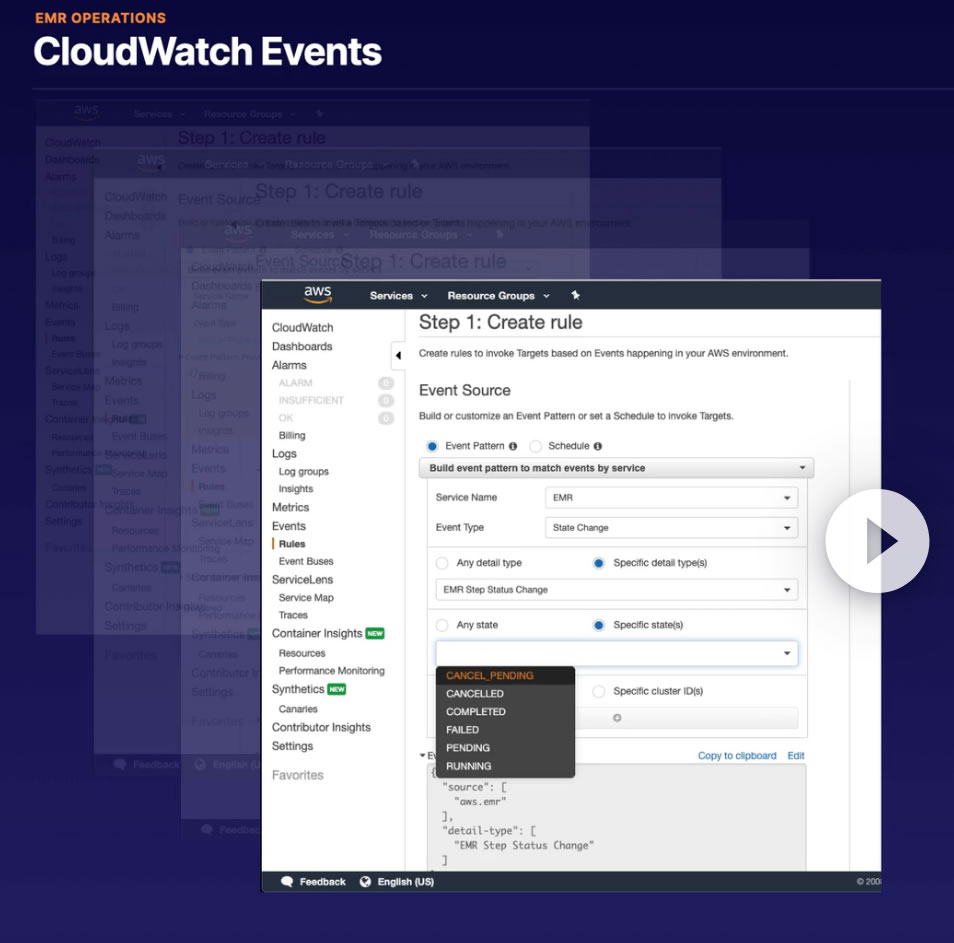The width and height of the screenshot is (954, 943).
Task: Go to Dashboards in the sidebar
Action: pos(302,346)
